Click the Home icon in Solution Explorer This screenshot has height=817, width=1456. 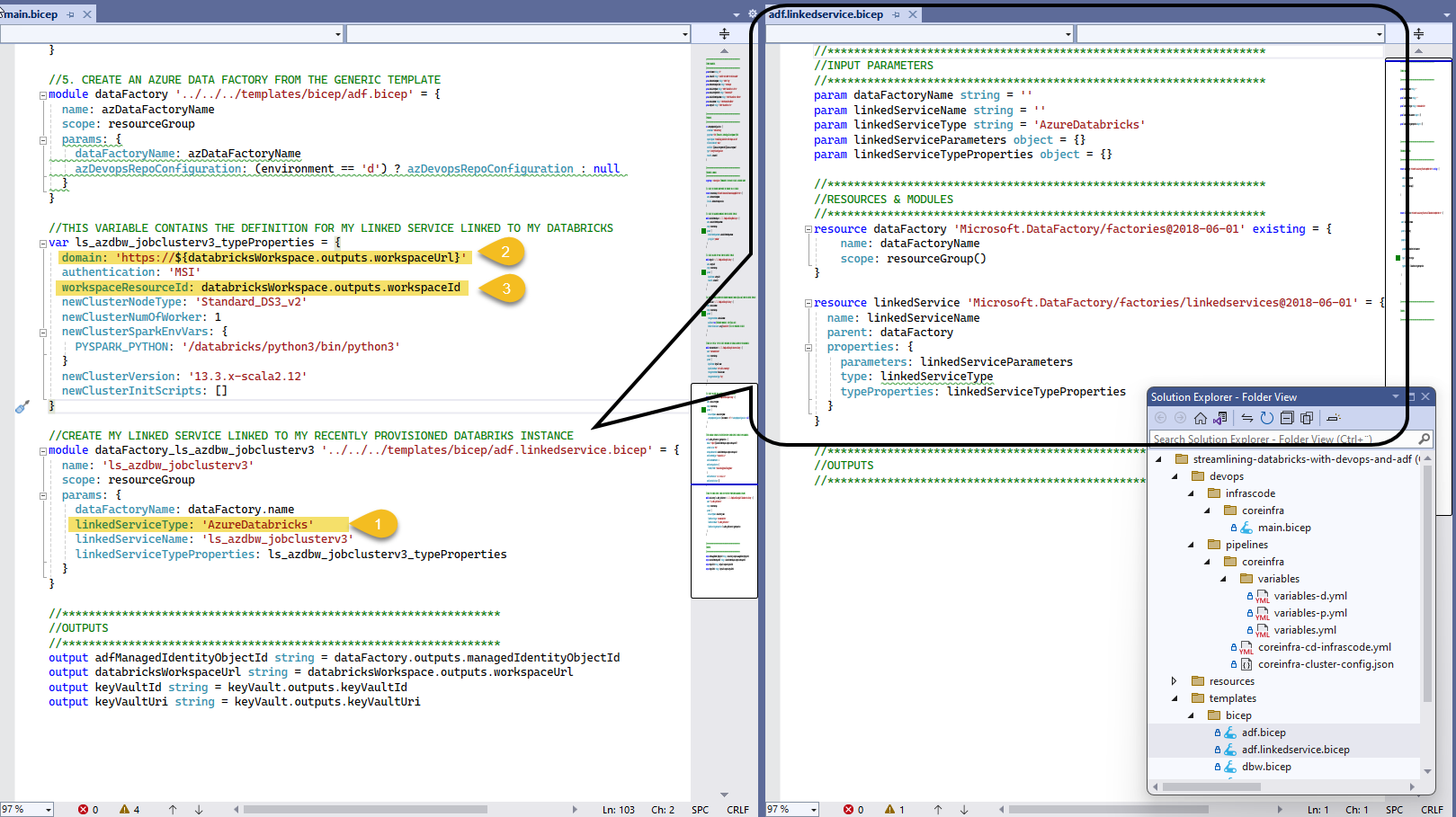tap(1200, 418)
